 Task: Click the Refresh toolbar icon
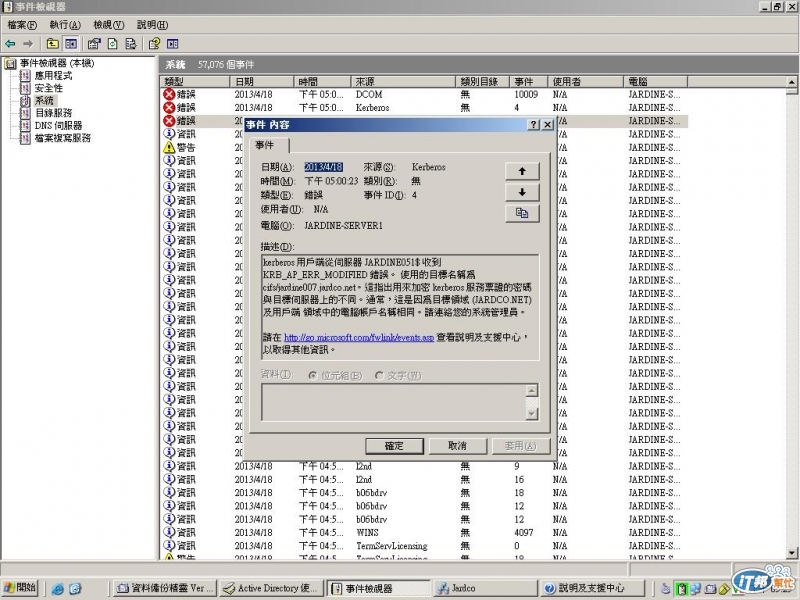112,44
